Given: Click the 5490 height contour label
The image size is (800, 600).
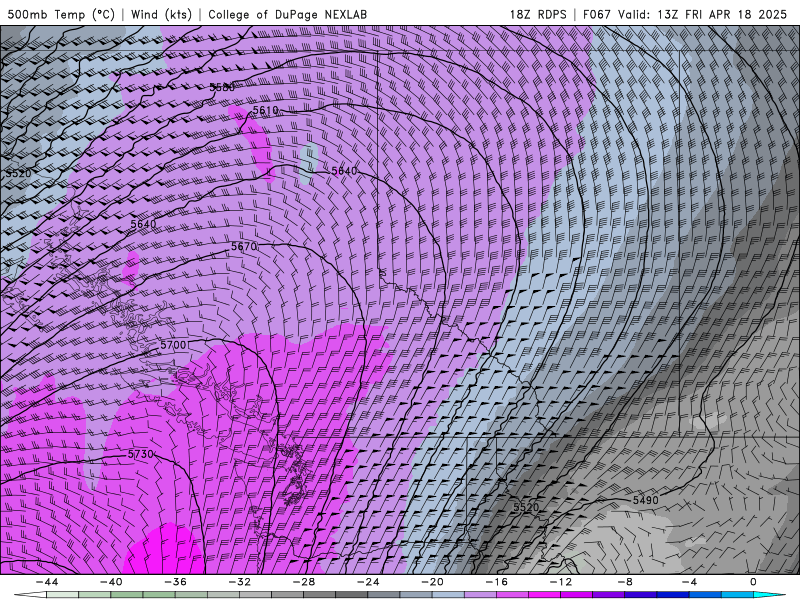Looking at the screenshot, I should 645,500.
